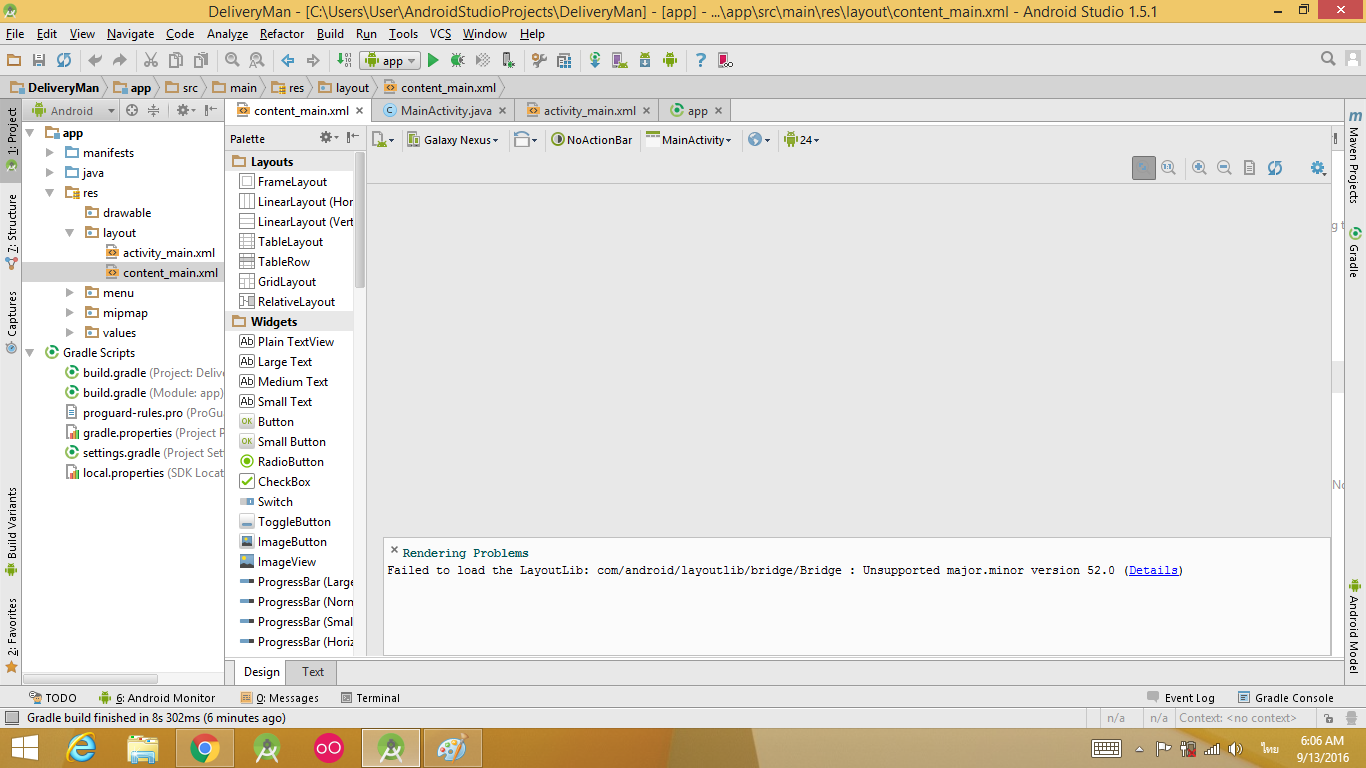Click the Open folder icon in the toolbar
The width and height of the screenshot is (1366, 768).
point(14,60)
